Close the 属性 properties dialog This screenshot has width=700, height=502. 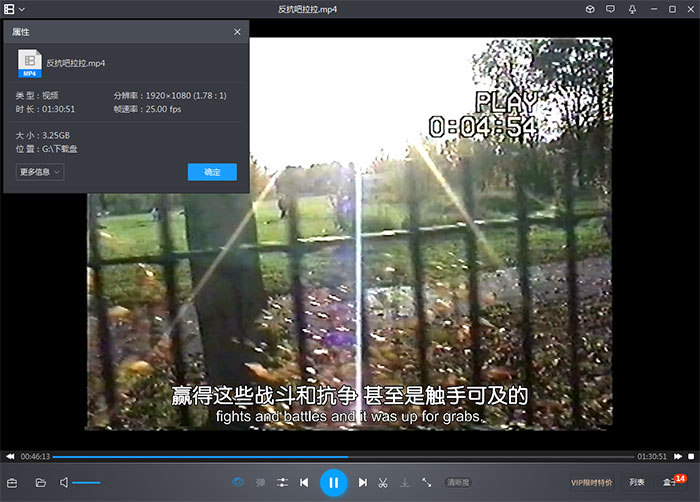237,32
